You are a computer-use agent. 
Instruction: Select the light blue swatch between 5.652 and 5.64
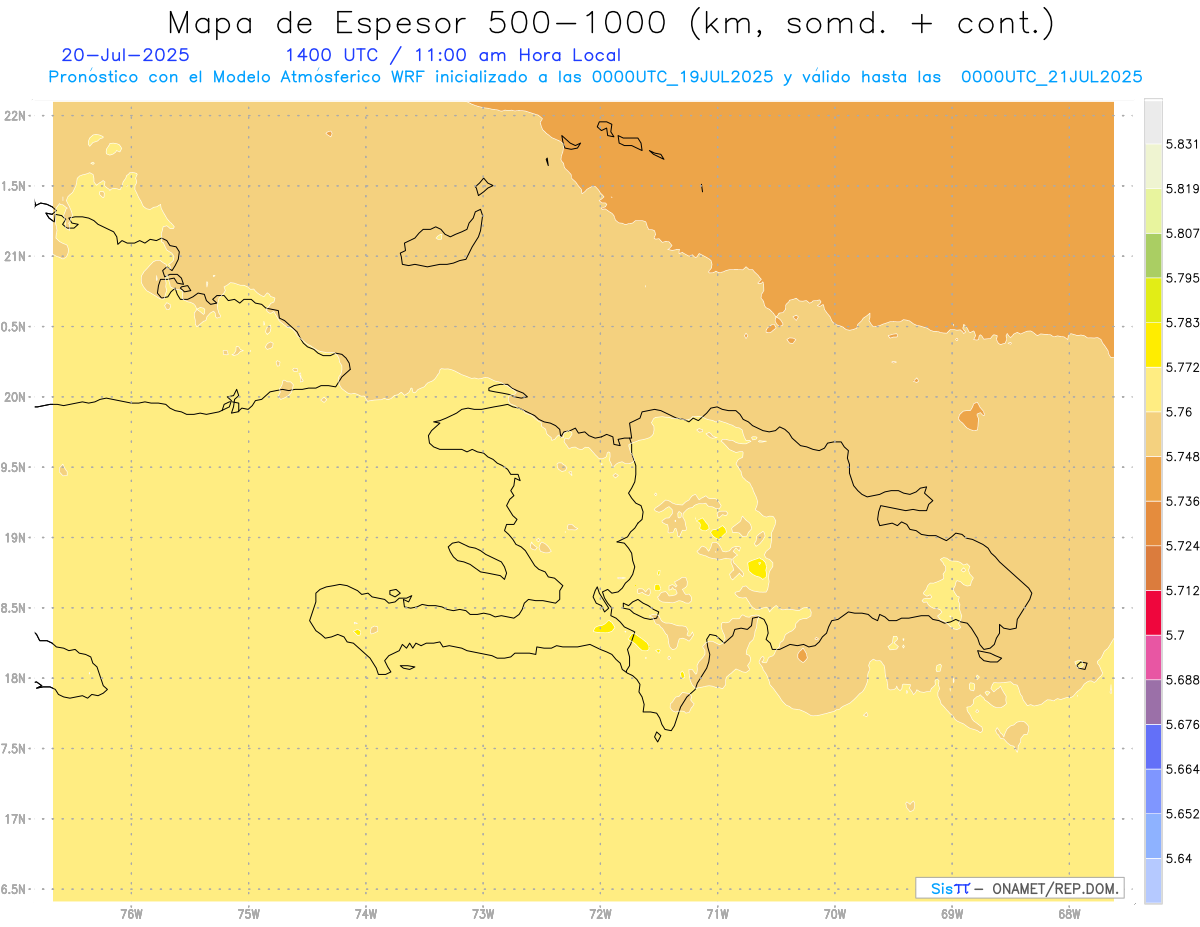(x=1153, y=835)
